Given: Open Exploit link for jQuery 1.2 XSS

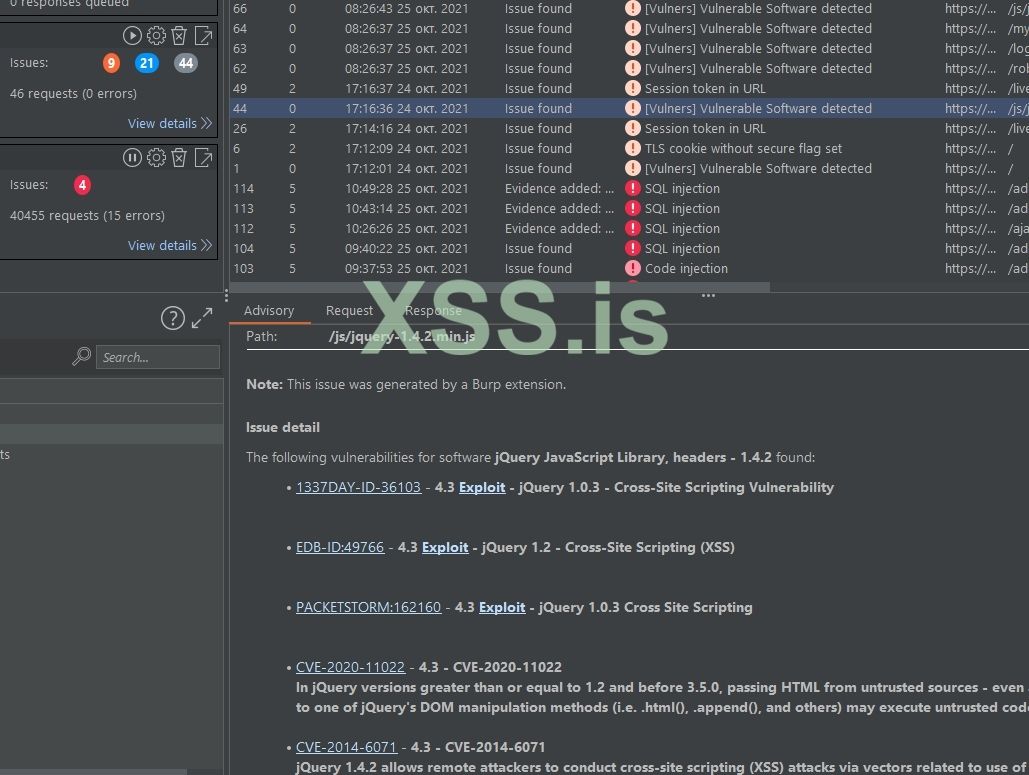Looking at the screenshot, I should click(x=445, y=547).
